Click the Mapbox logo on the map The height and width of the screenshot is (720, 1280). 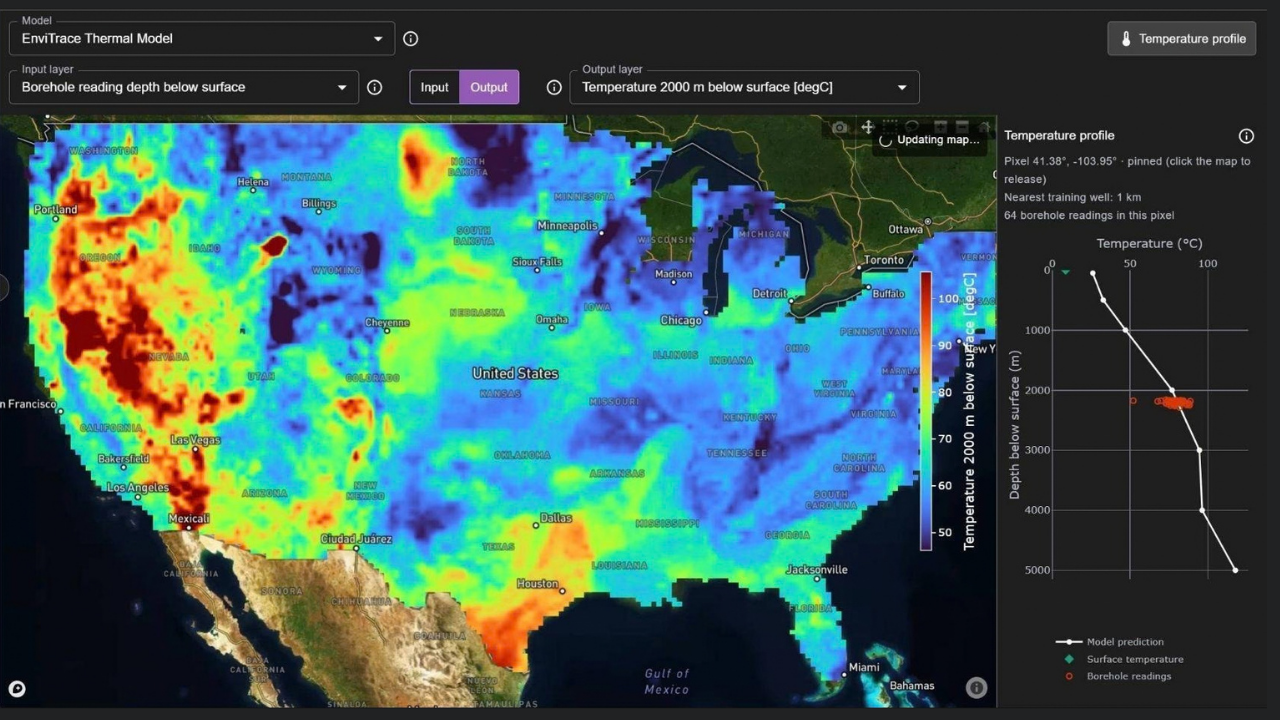(x=16, y=689)
